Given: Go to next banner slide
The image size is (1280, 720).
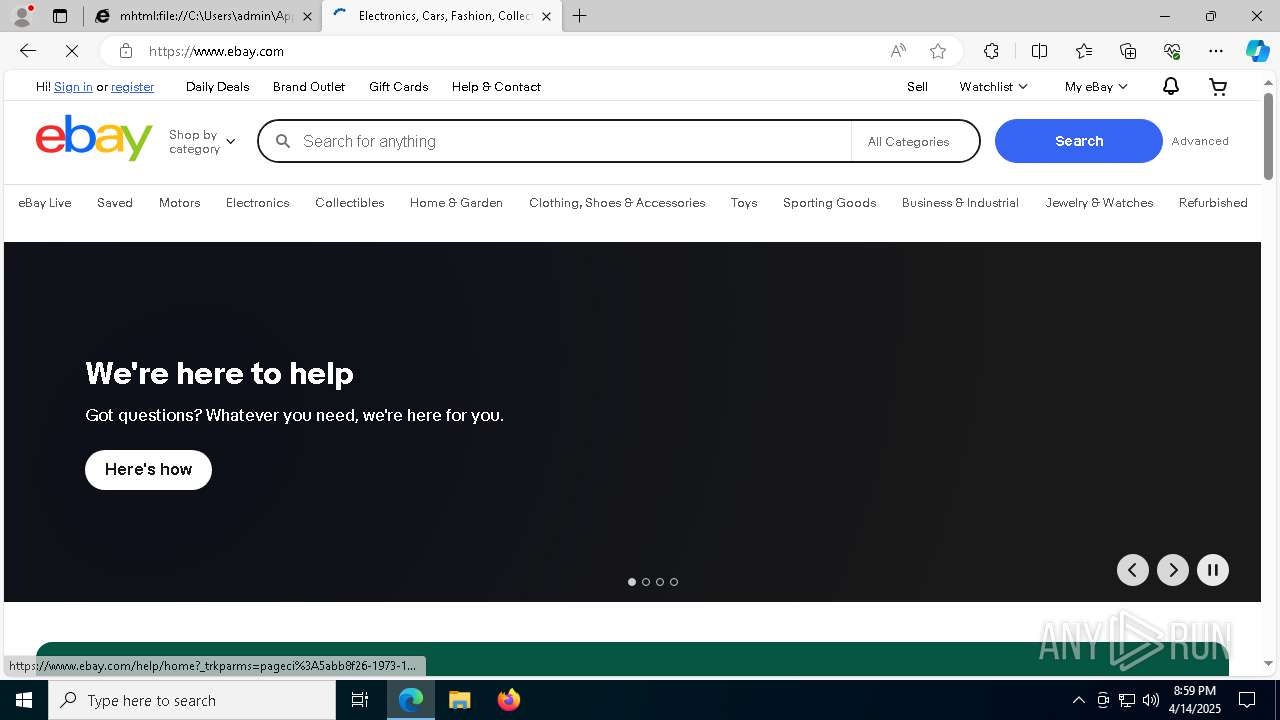Looking at the screenshot, I should [1173, 570].
